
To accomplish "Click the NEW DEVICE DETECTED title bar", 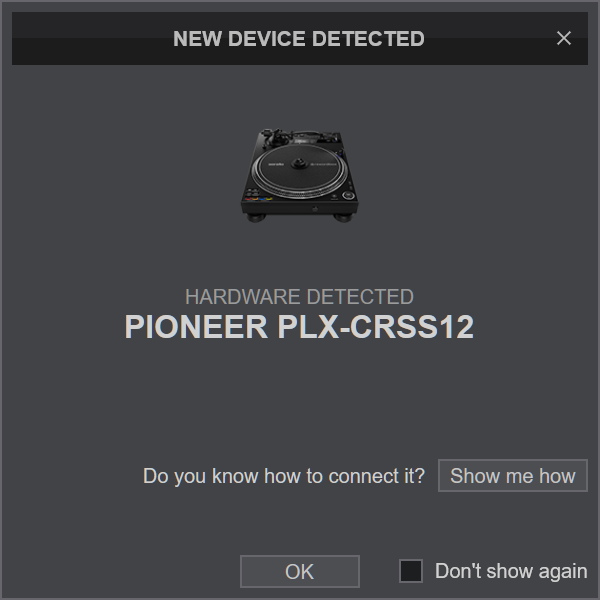I will [300, 38].
